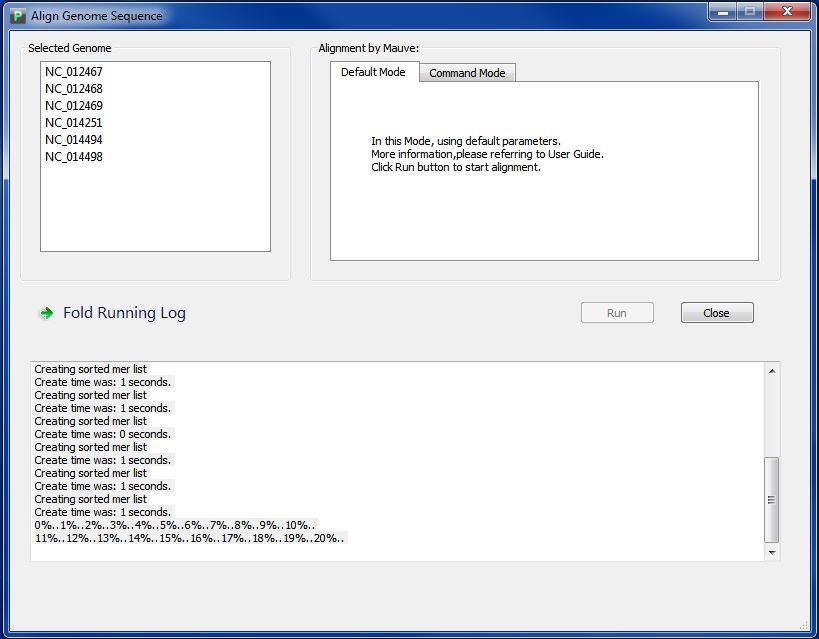The image size is (819, 639).
Task: Click the application icon in the title bar
Action: click(17, 16)
